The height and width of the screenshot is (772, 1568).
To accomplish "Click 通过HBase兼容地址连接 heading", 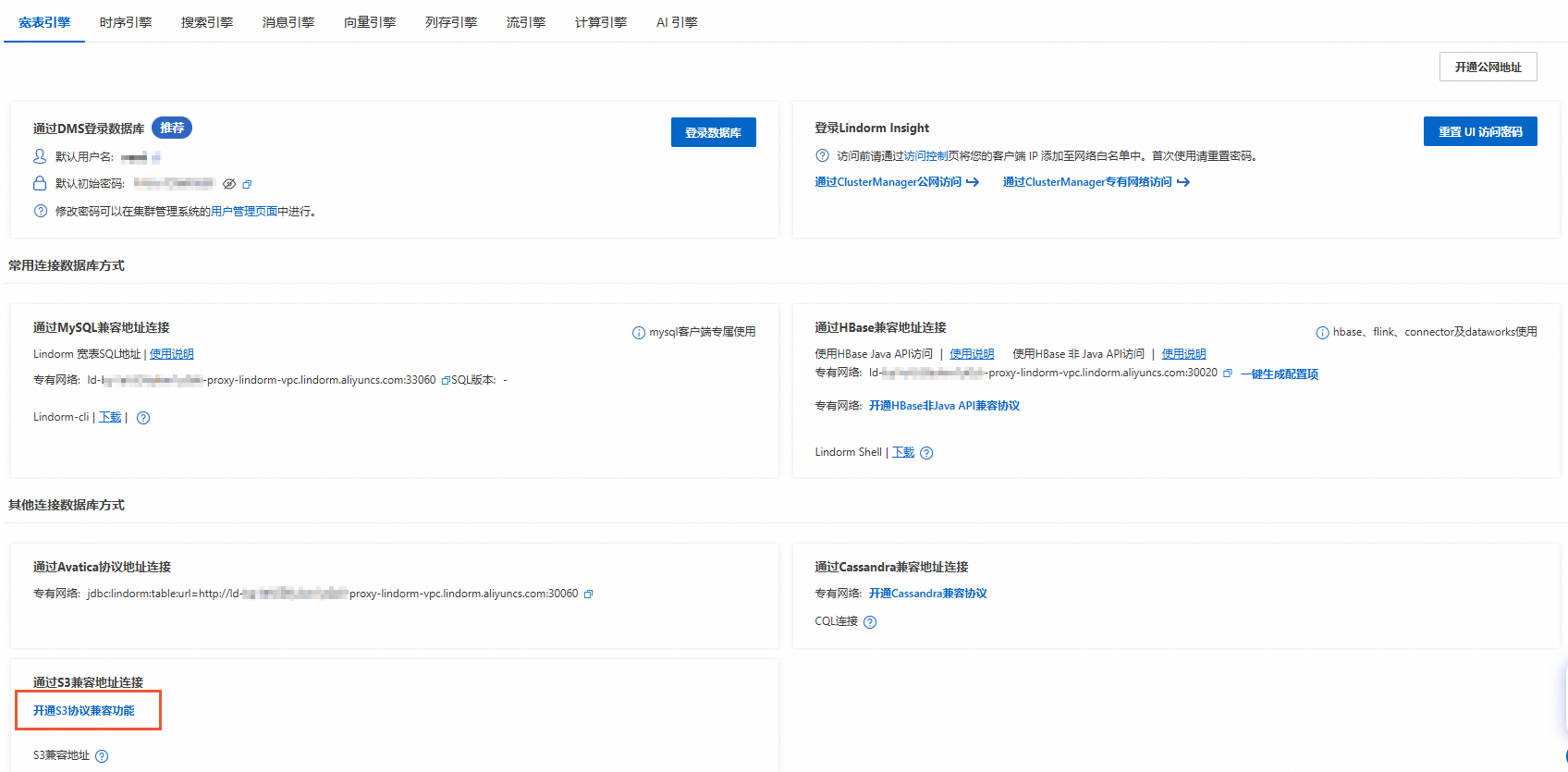I will point(880,327).
